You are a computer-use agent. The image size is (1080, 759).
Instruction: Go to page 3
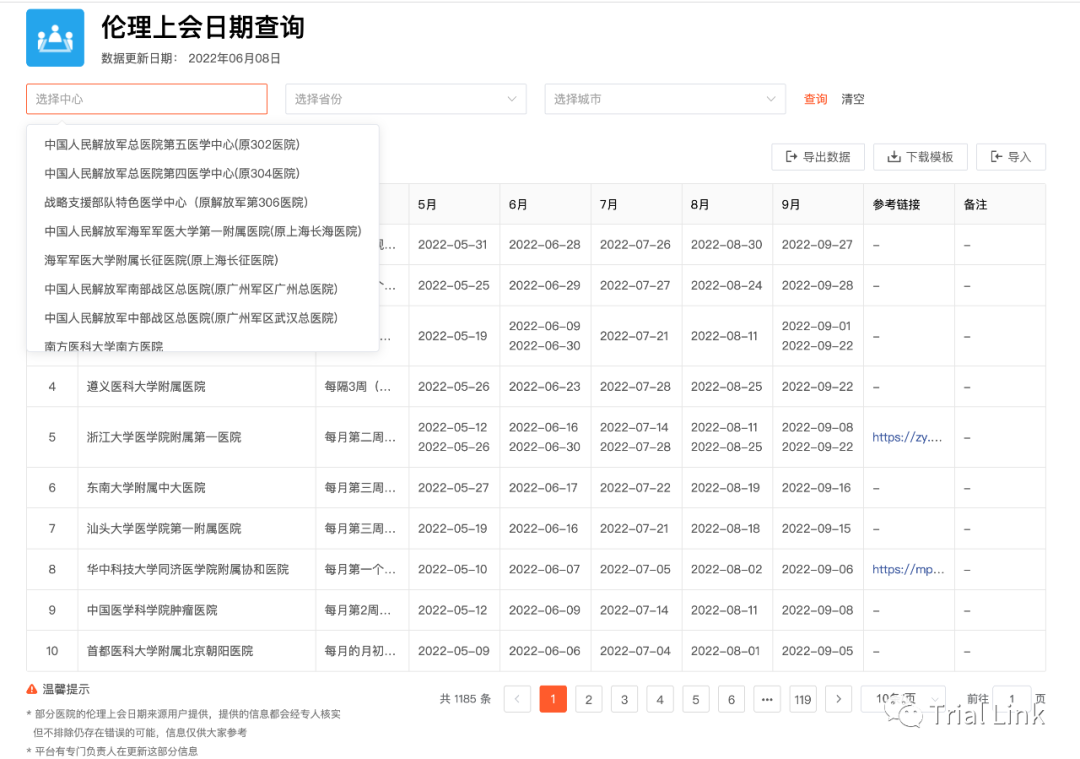pyautogui.click(x=625, y=699)
